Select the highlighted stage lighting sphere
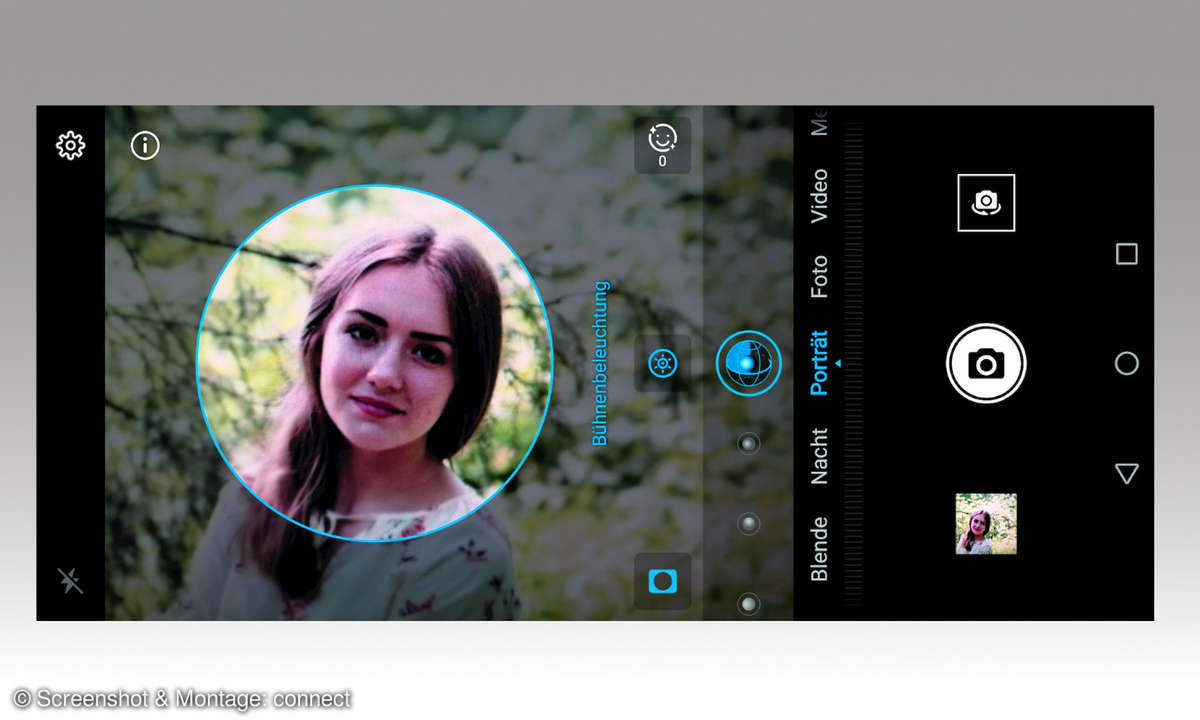The width and height of the screenshot is (1200, 720). tap(748, 363)
